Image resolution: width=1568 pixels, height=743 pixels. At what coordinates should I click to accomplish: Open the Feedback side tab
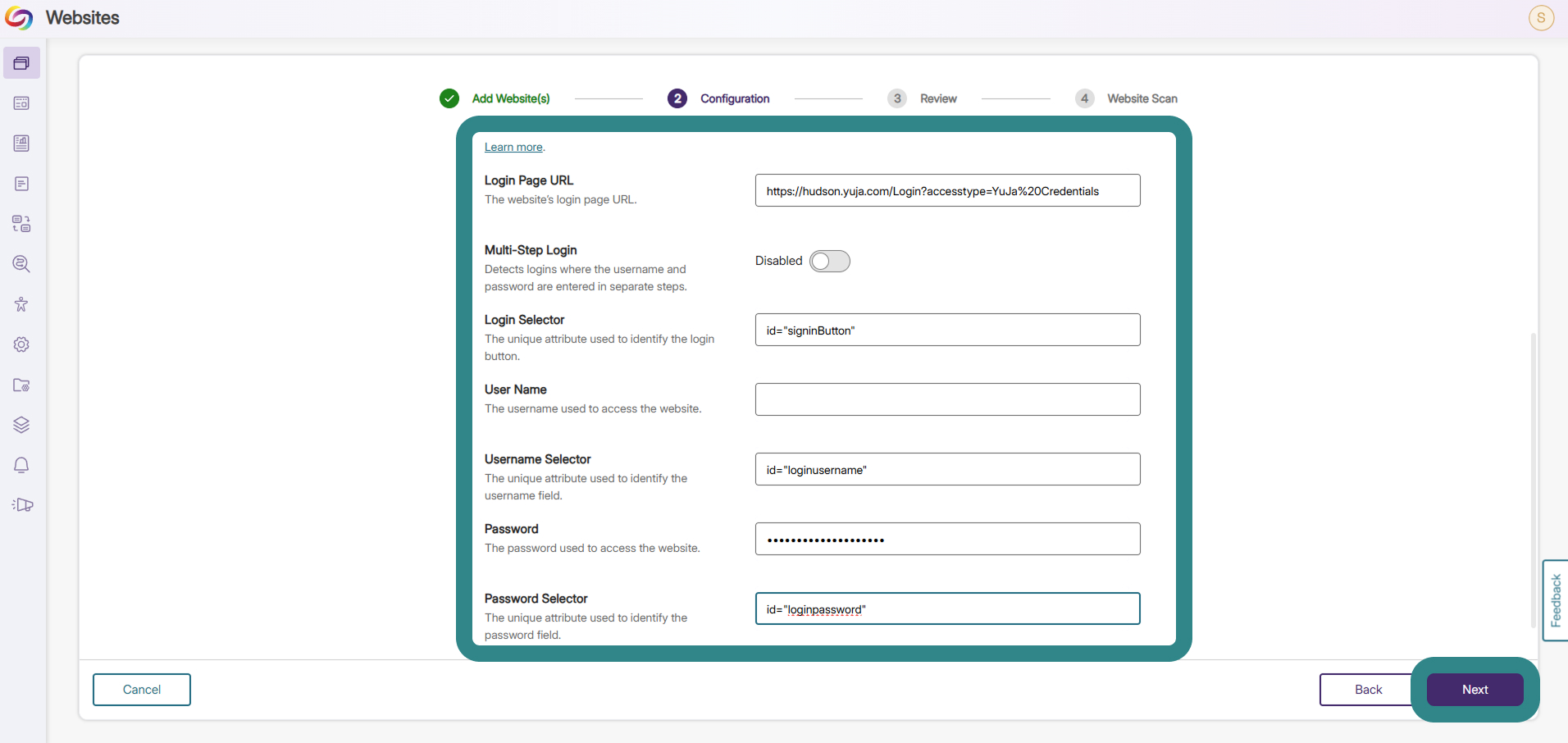[1556, 600]
